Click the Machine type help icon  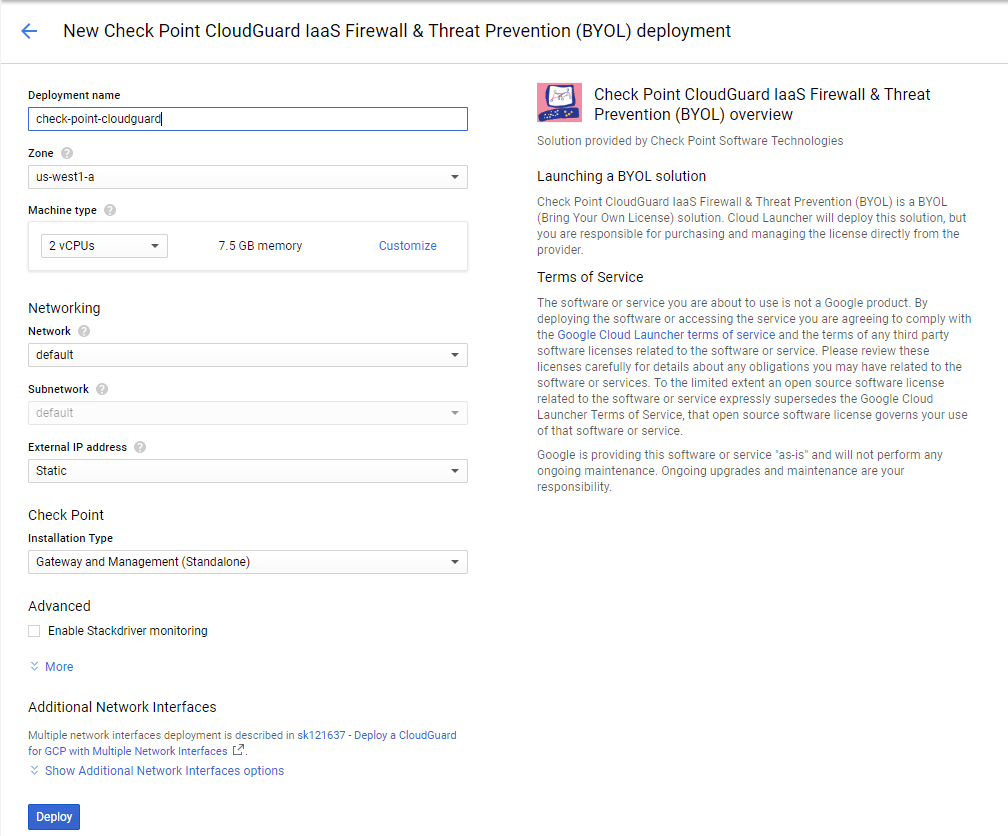coord(110,210)
